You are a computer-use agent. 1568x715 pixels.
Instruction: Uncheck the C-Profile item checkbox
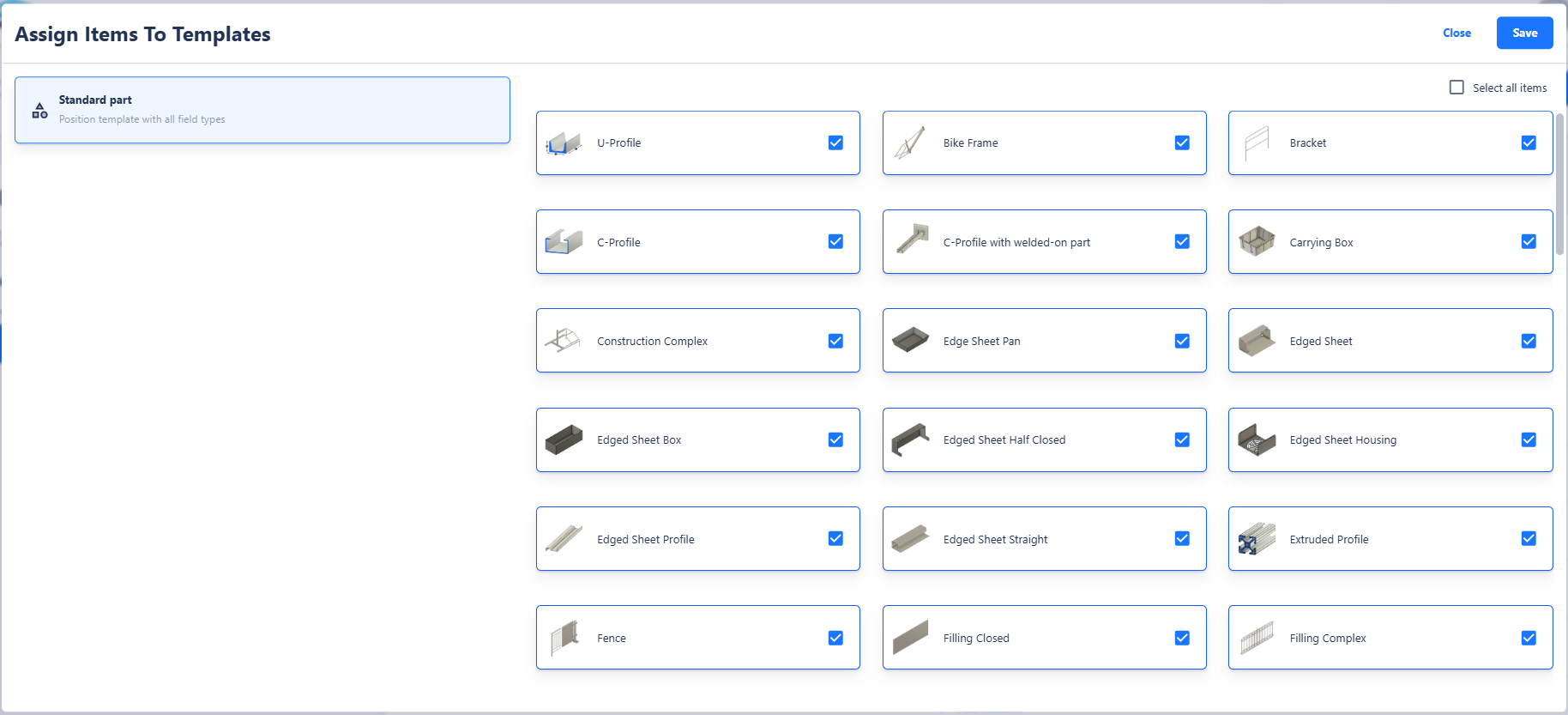click(x=835, y=242)
